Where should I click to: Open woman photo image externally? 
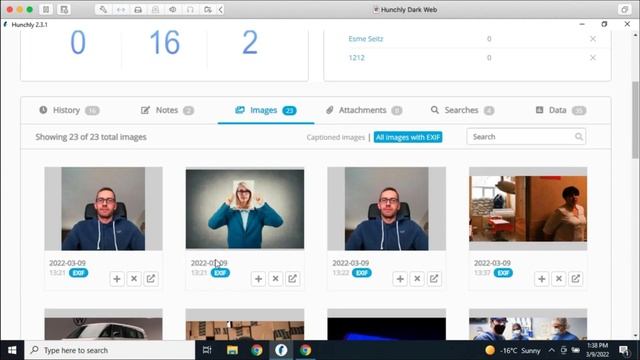coord(293,279)
